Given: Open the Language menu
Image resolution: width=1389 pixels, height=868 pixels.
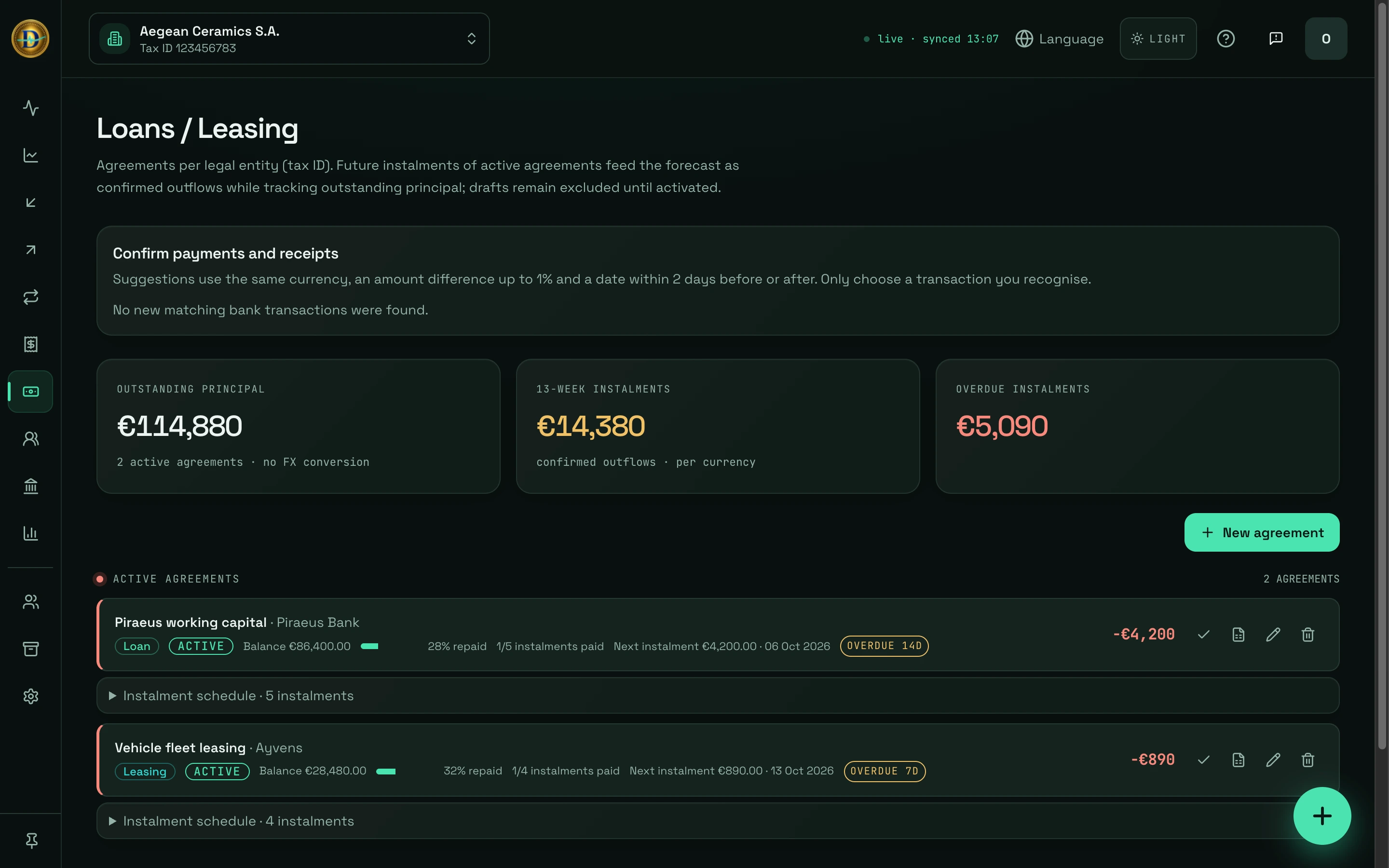Looking at the screenshot, I should 1059,39.
